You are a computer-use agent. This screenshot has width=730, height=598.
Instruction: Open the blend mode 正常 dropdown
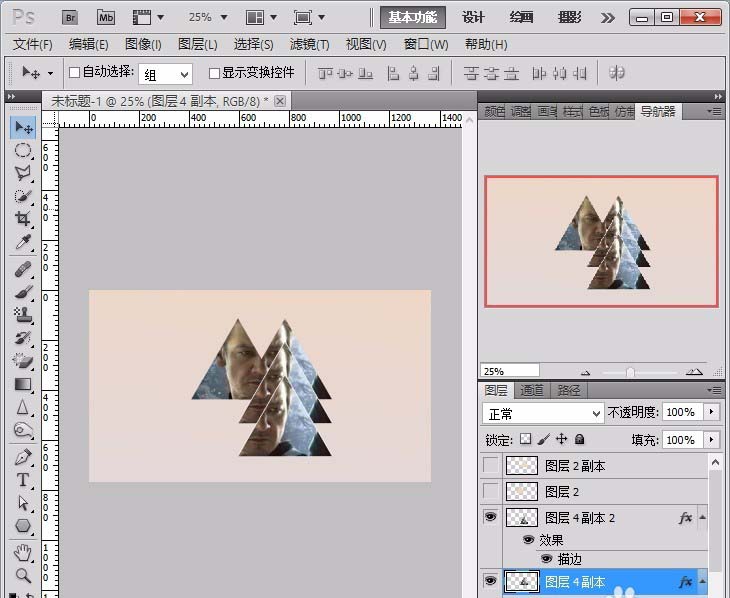tap(543, 413)
